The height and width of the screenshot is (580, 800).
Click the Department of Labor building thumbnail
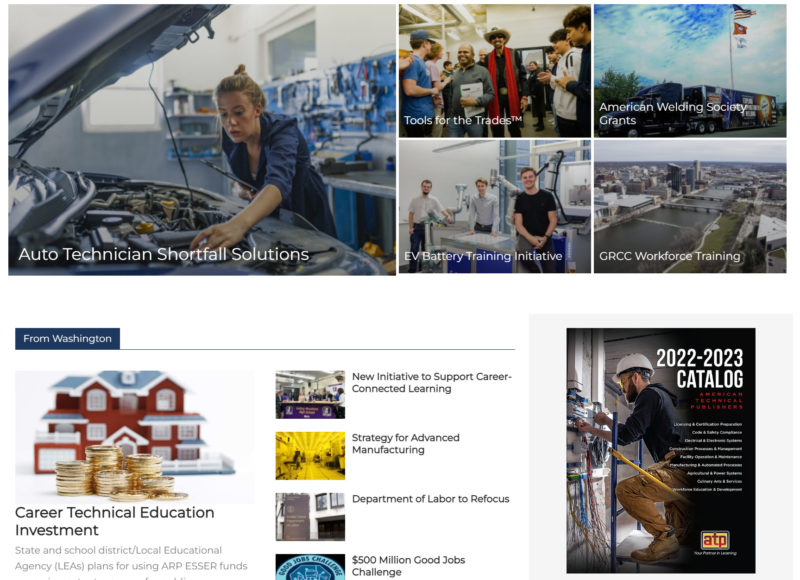point(310,517)
